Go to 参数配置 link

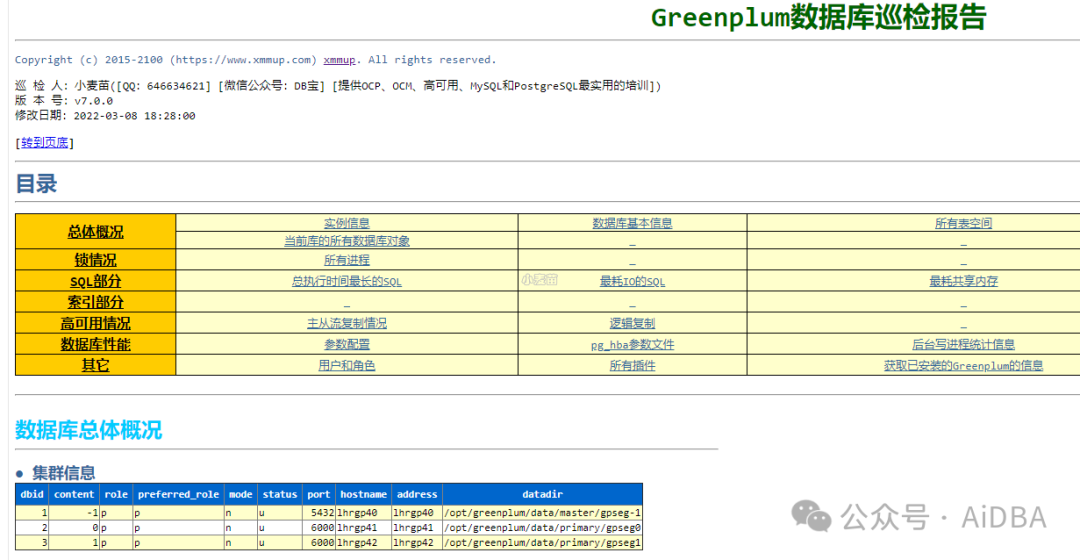point(346,344)
